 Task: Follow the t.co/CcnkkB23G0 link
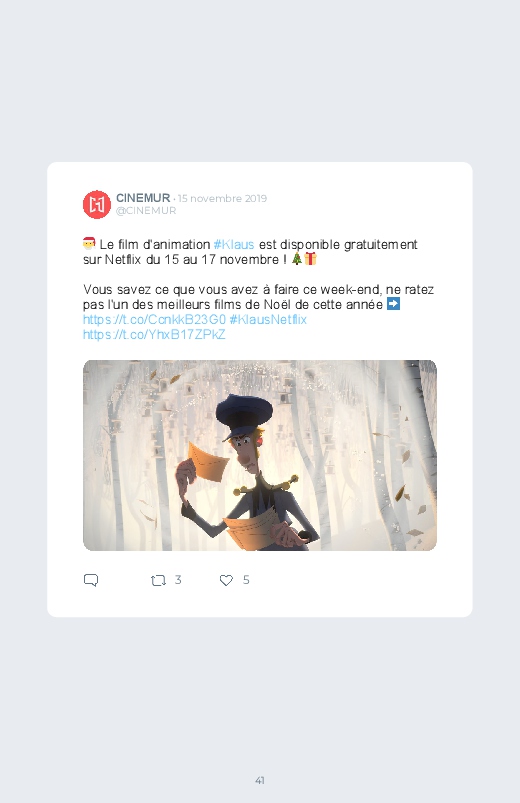pos(154,320)
